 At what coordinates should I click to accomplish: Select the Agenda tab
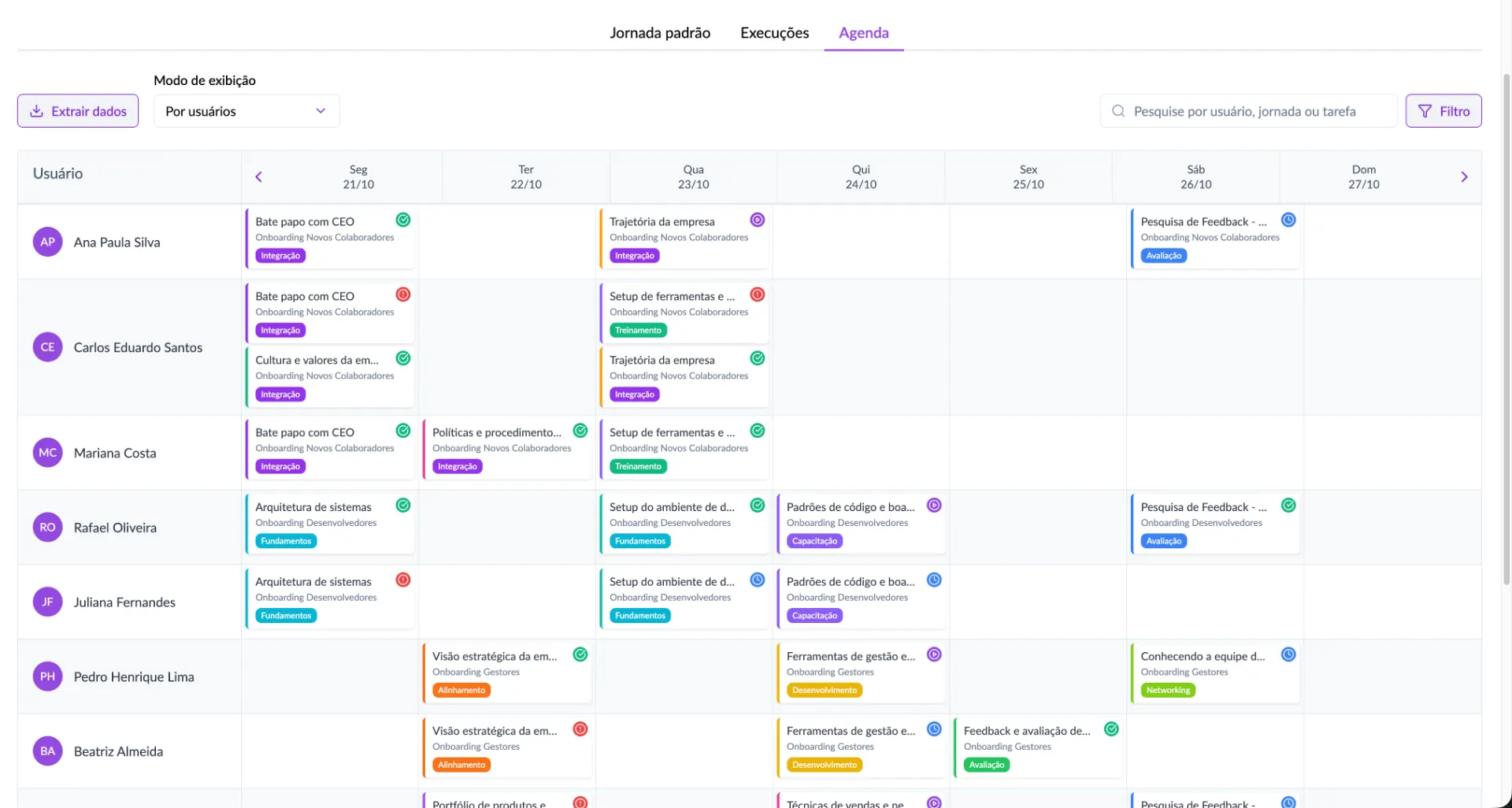point(864,33)
